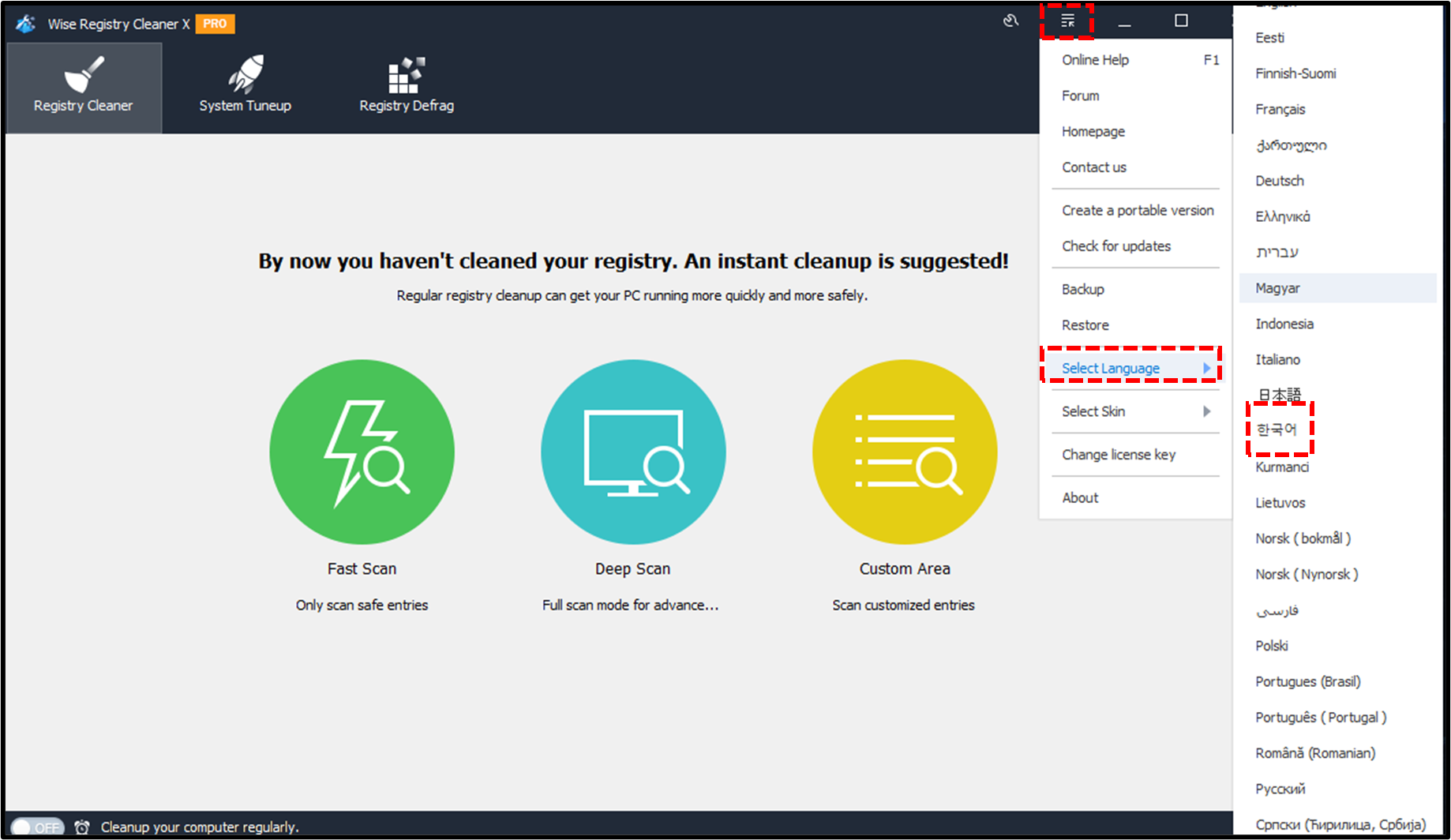Choose Korean 한국어 language

click(x=1337, y=429)
